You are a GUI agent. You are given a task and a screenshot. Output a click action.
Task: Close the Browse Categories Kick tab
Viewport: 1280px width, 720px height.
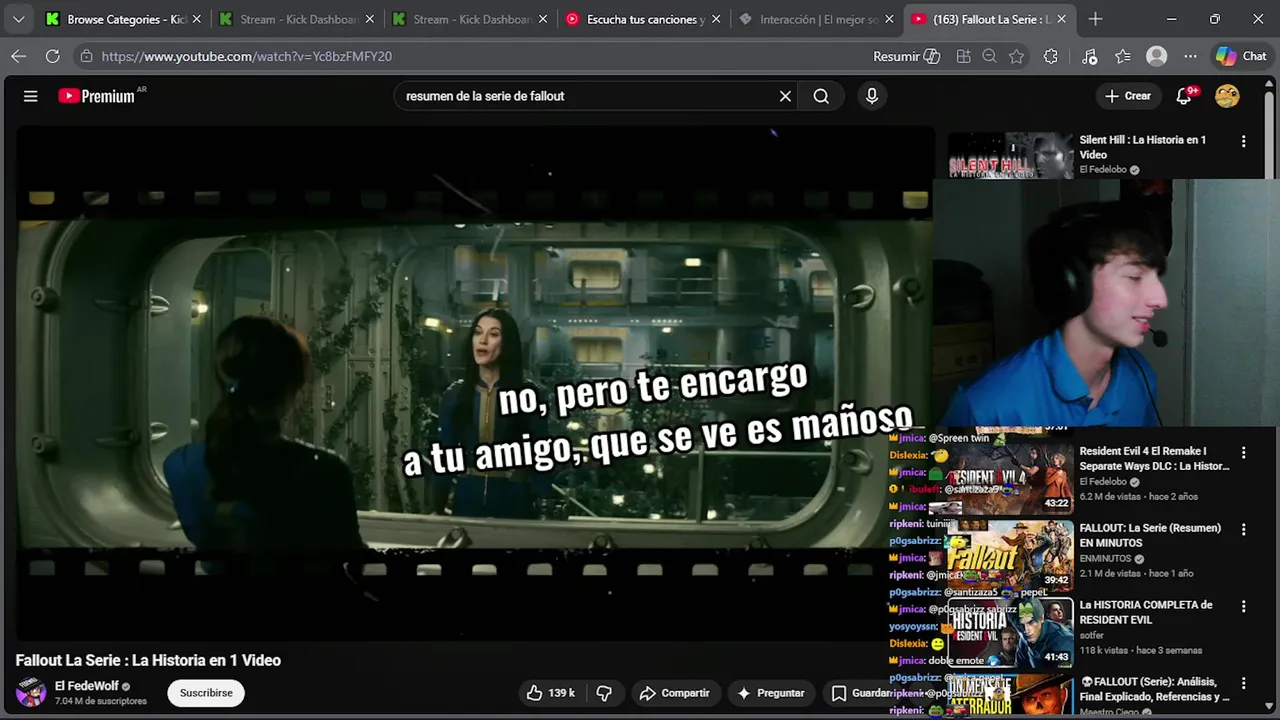point(197,19)
